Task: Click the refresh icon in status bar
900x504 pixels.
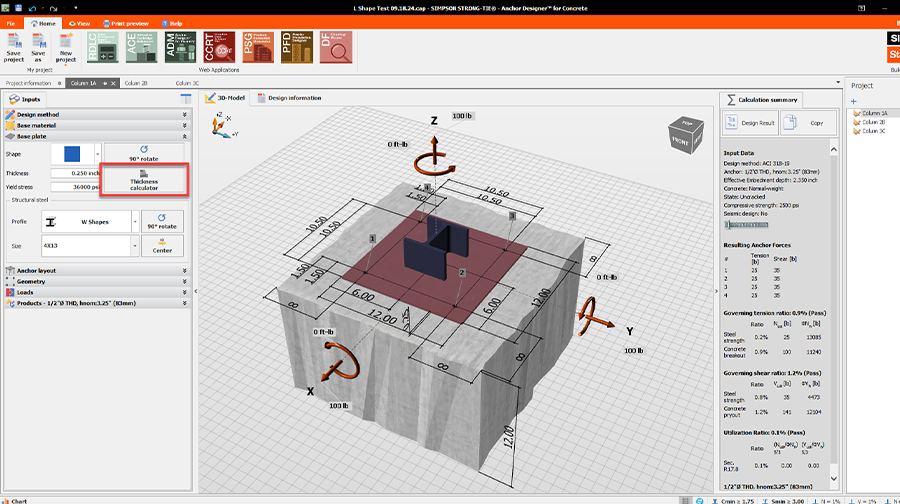Action: point(700,501)
